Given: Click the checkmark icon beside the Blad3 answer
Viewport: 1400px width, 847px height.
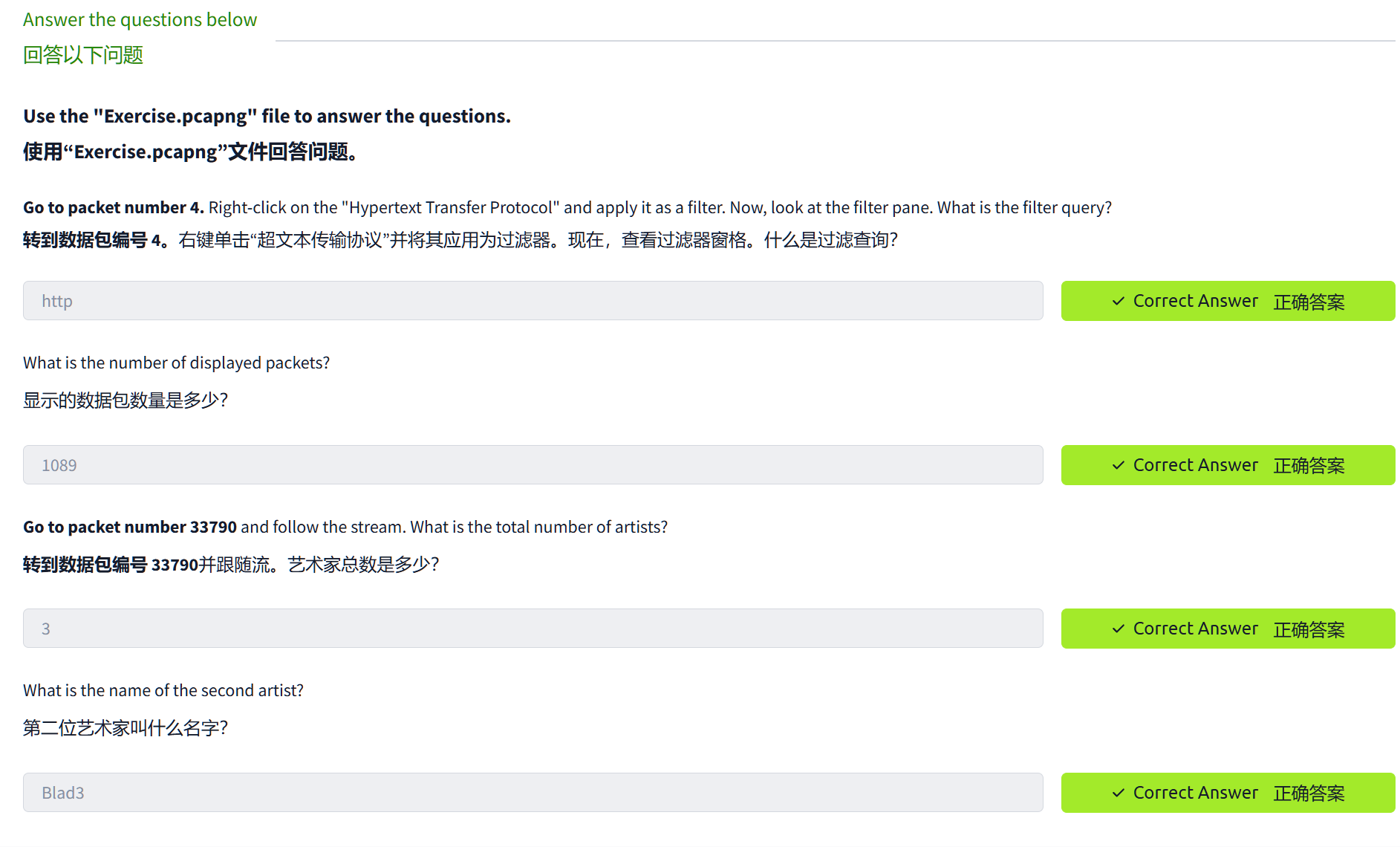Looking at the screenshot, I should pyautogui.click(x=1118, y=793).
